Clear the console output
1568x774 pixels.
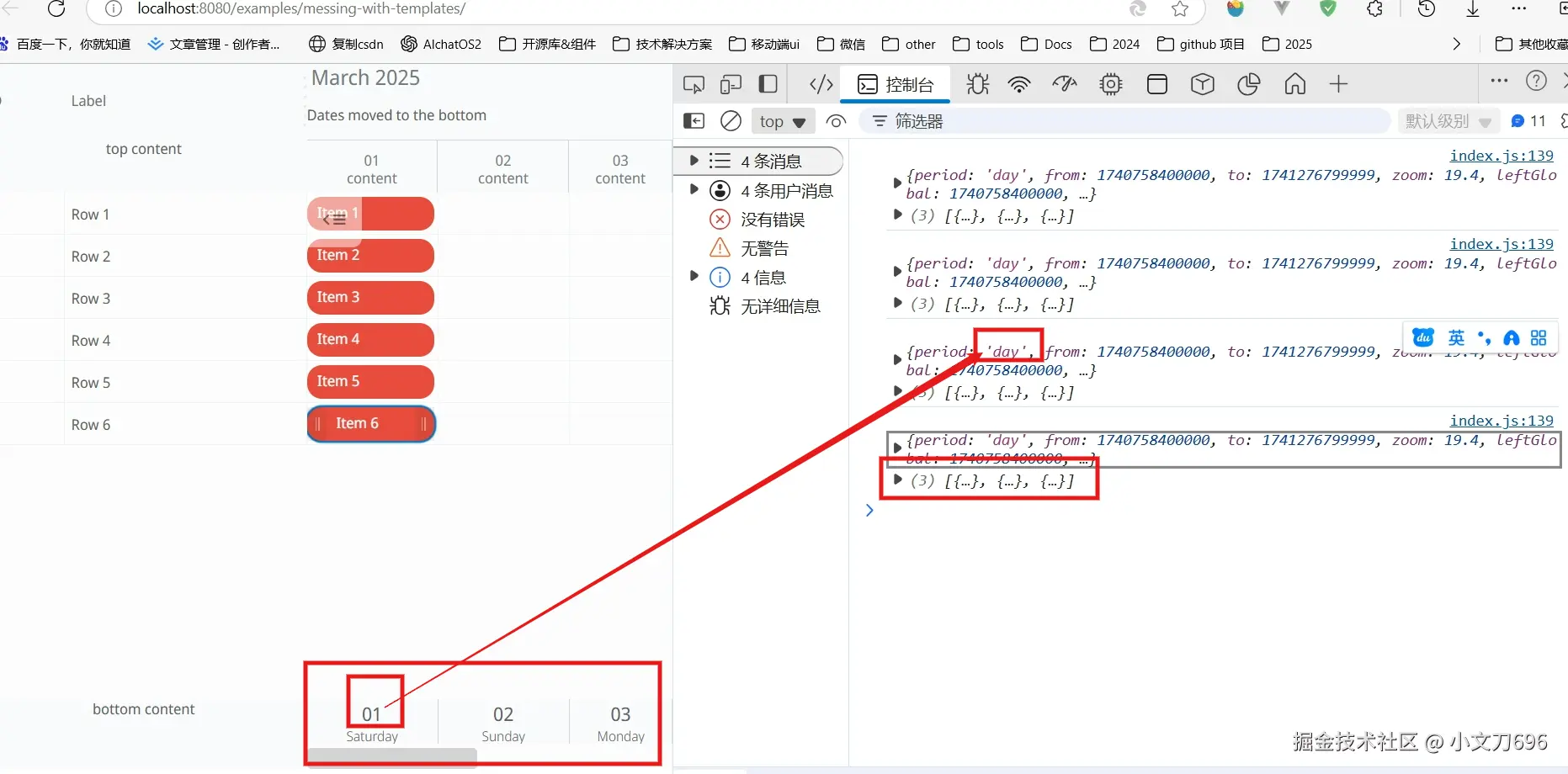pos(731,121)
